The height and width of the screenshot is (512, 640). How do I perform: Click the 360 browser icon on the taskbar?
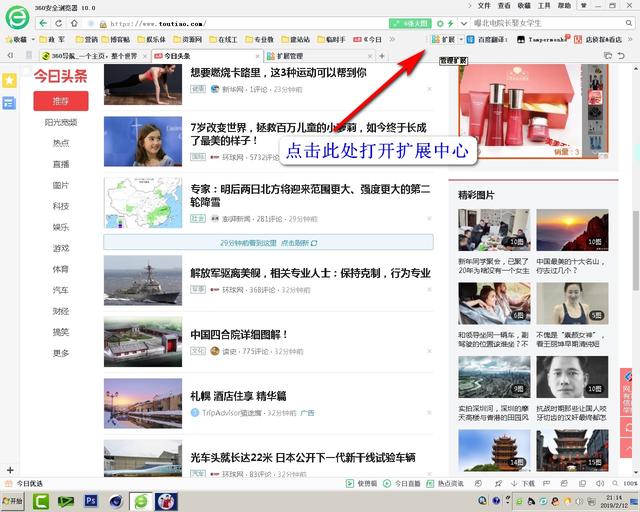pyautogui.click(x=141, y=501)
